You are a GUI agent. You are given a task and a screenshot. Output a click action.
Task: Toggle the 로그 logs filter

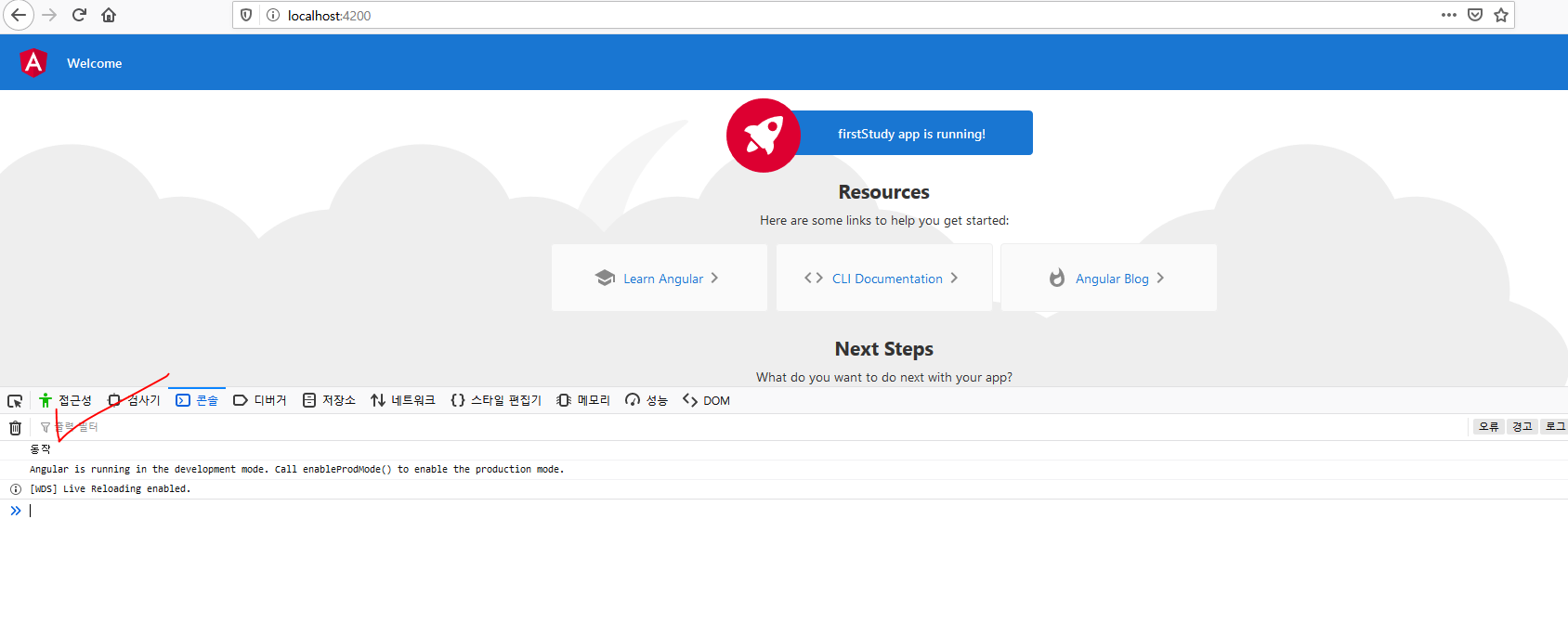click(1554, 426)
